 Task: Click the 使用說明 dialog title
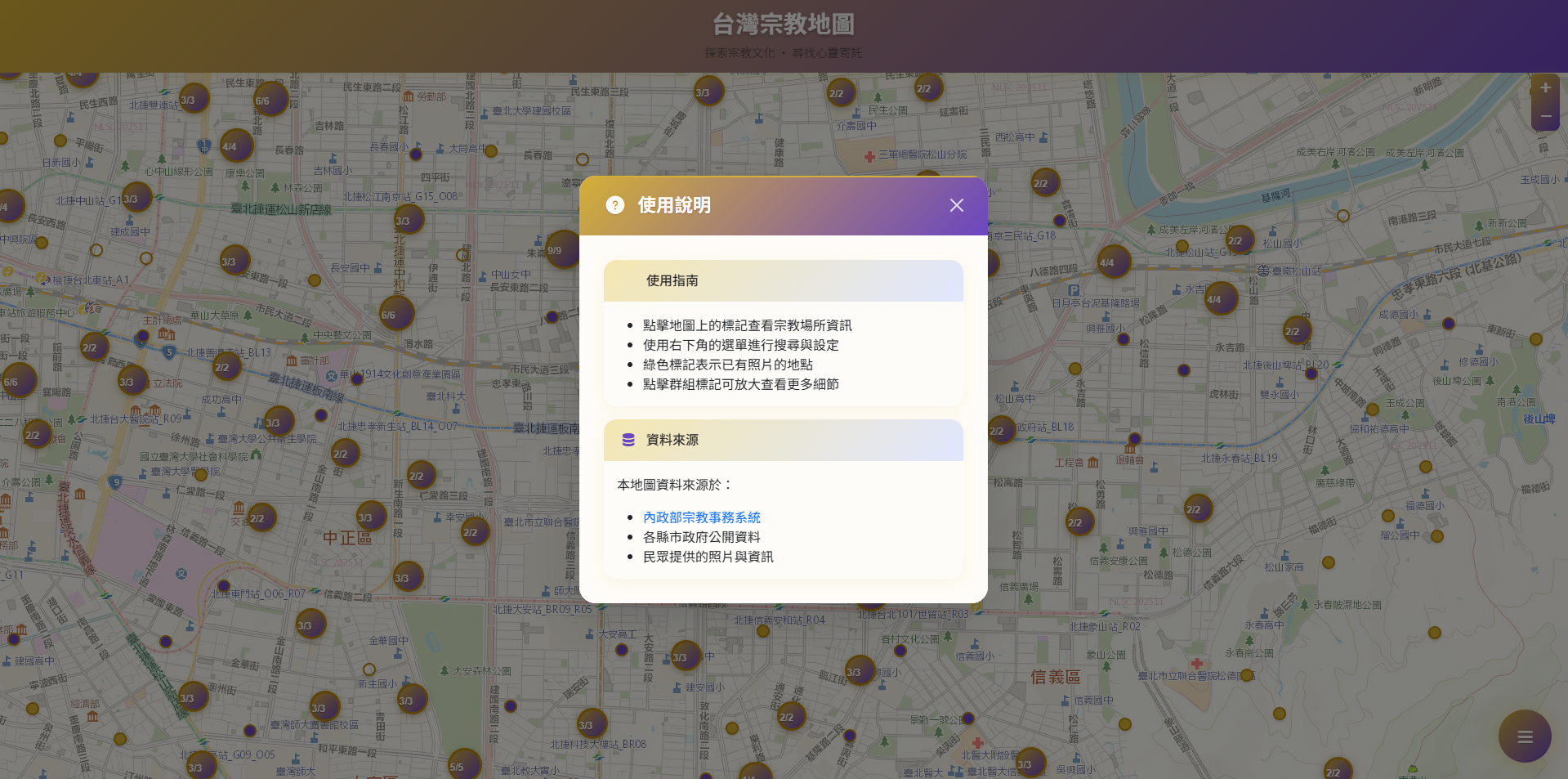point(674,205)
